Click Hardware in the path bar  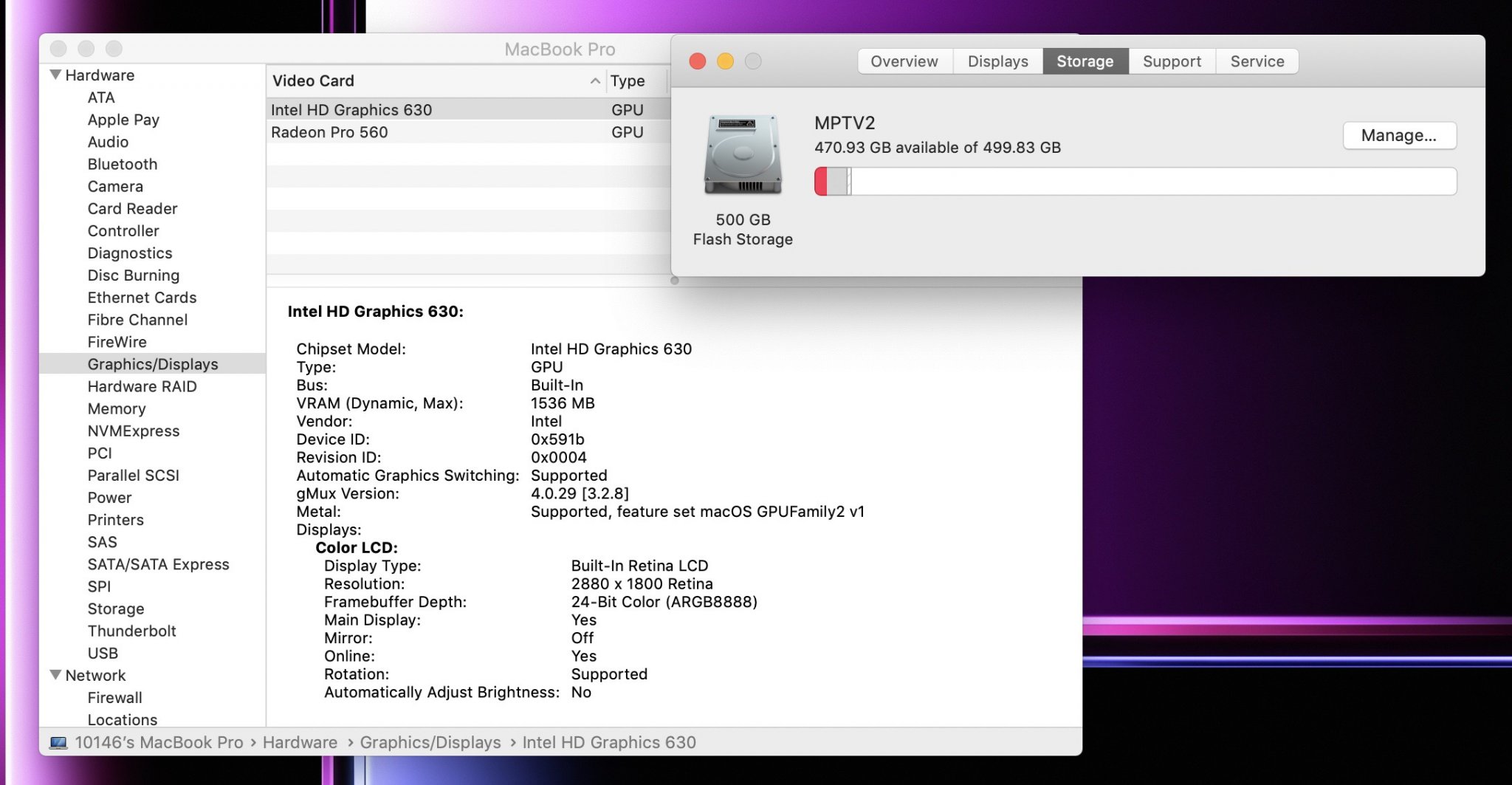pos(300,742)
